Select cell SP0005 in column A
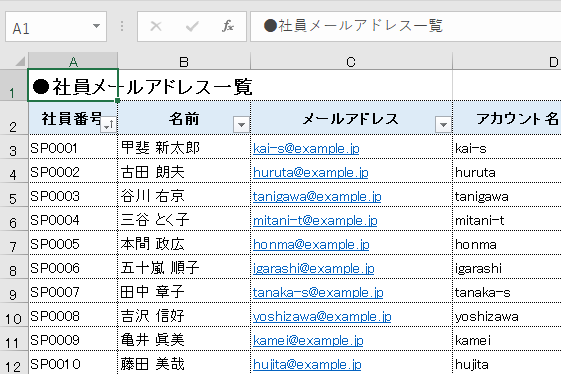Viewport: 561px width, 374px height. click(73, 243)
